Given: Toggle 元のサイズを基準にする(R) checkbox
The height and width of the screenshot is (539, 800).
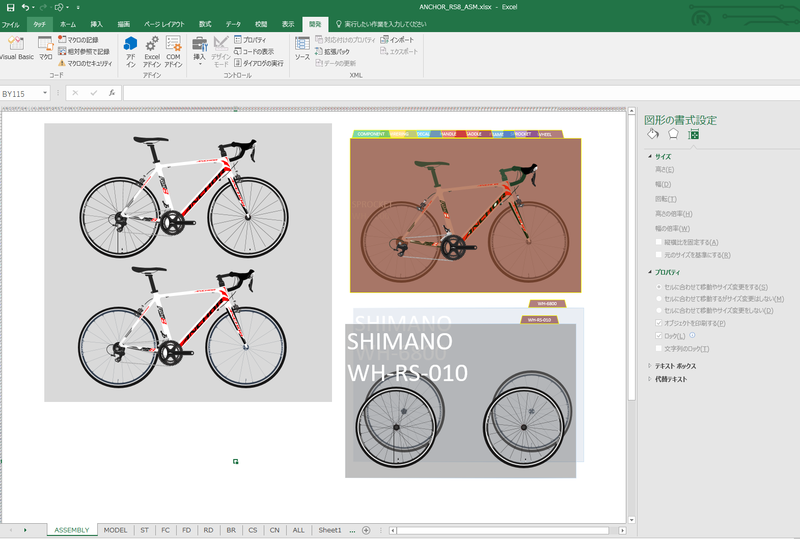Looking at the screenshot, I should [659, 255].
